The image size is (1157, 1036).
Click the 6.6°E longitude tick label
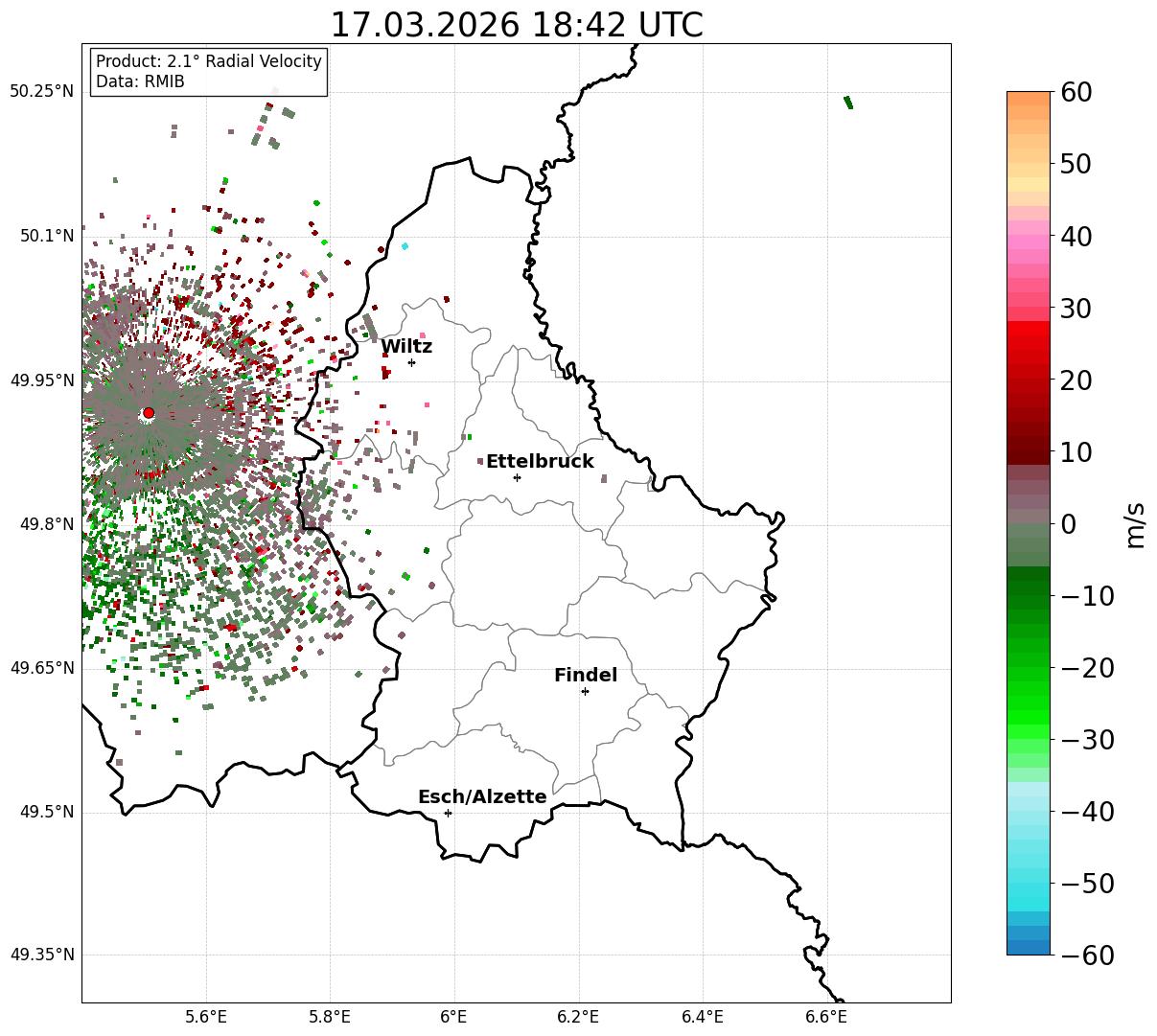click(826, 1017)
